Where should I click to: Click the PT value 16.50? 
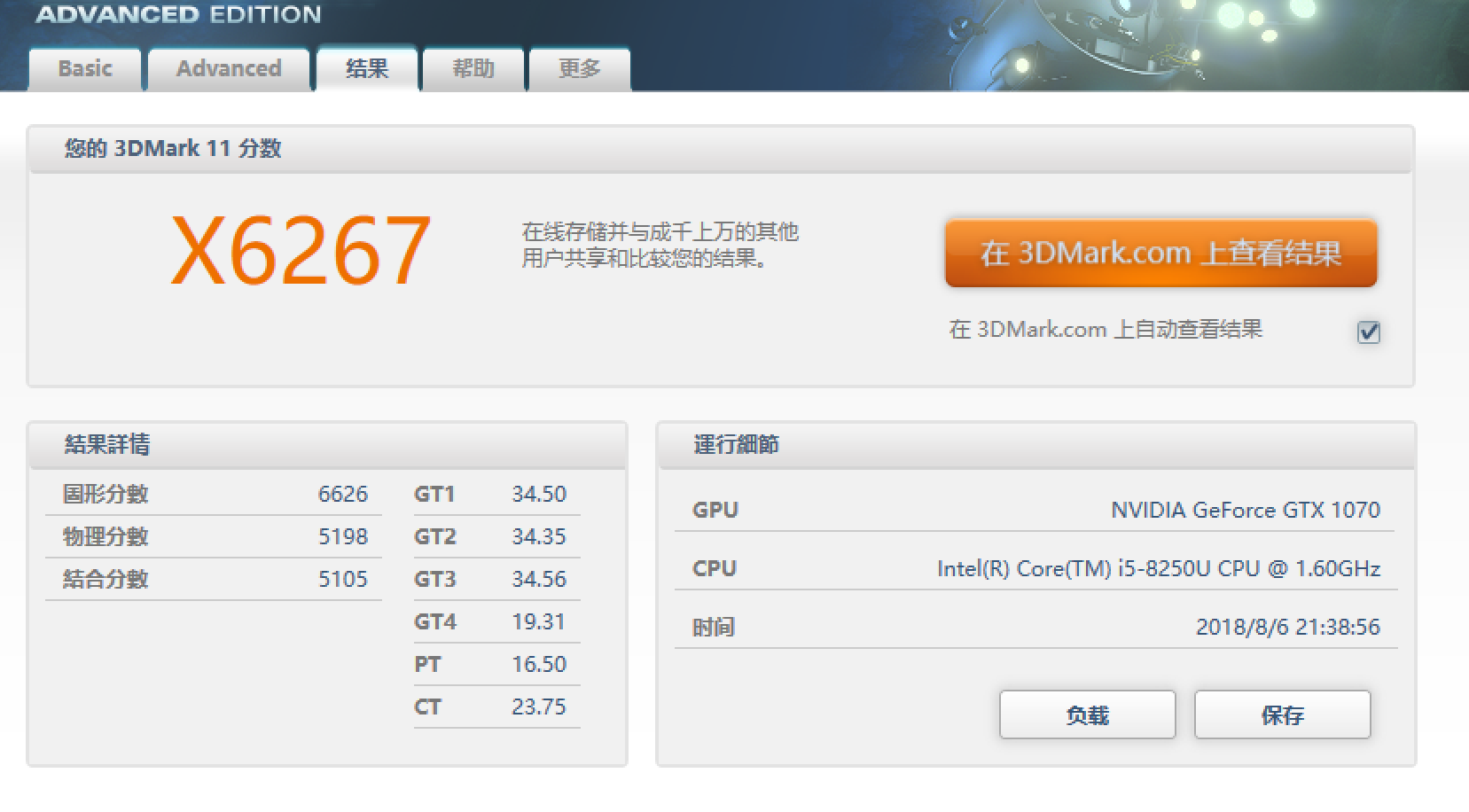pos(539,664)
